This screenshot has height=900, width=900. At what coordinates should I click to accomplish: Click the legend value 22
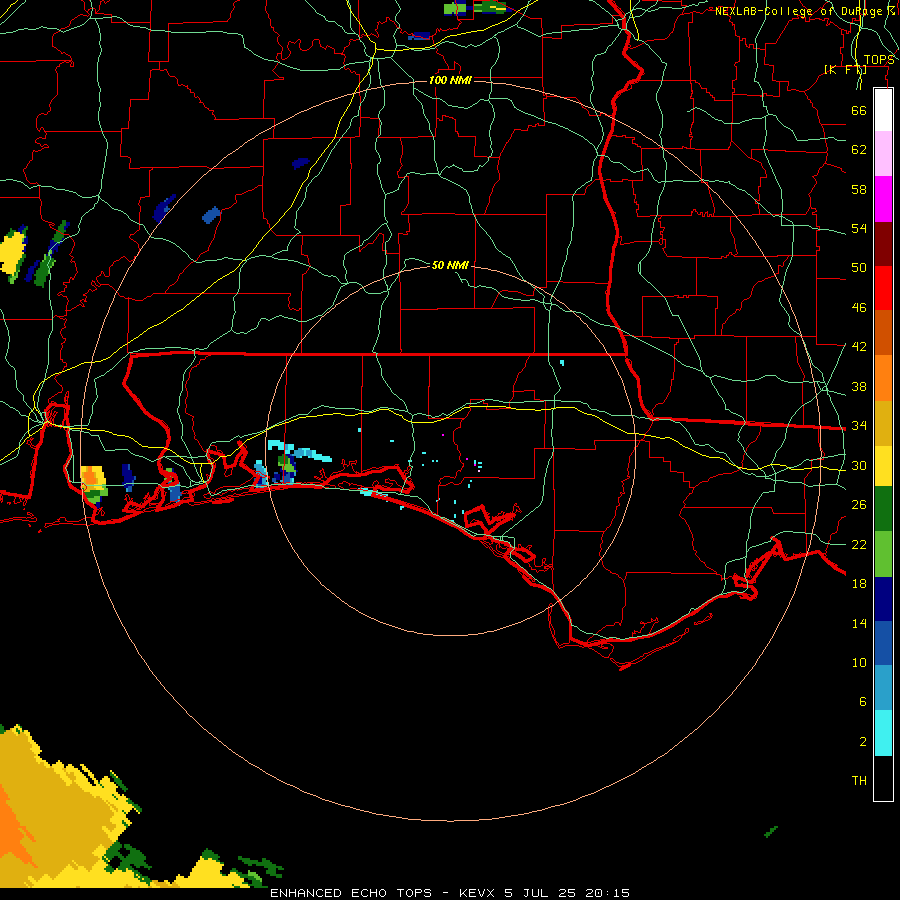coord(859,544)
